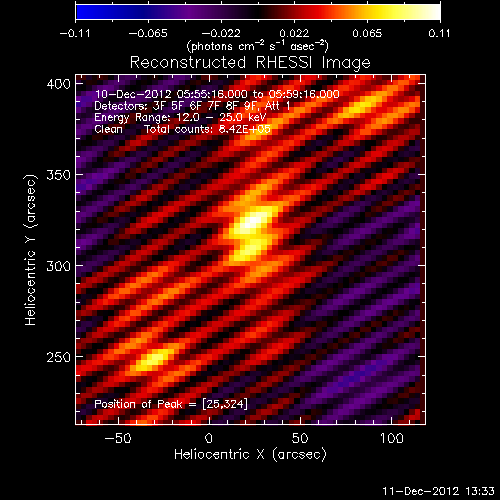Click the colorbar tick label '0.022'
This screenshot has height=500, width=500.
tap(294, 33)
